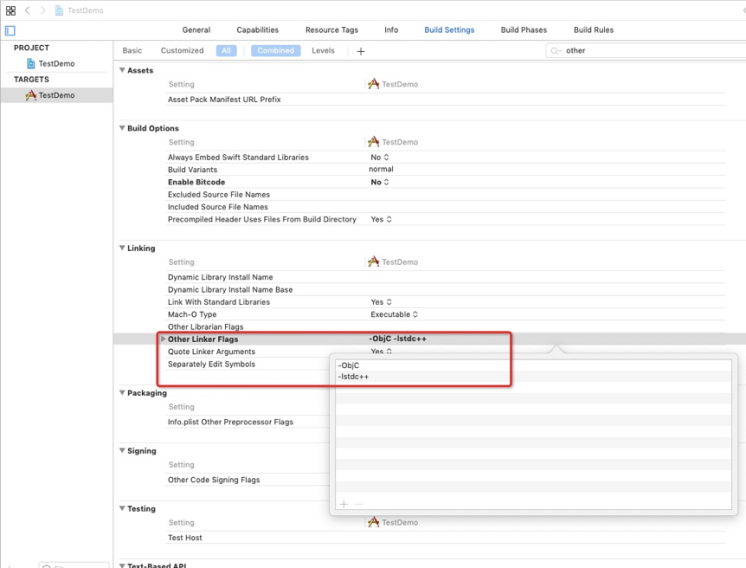The width and height of the screenshot is (746, 568).
Task: Click the TestDemo file icon in breadcrumb
Action: pyautogui.click(x=59, y=9)
